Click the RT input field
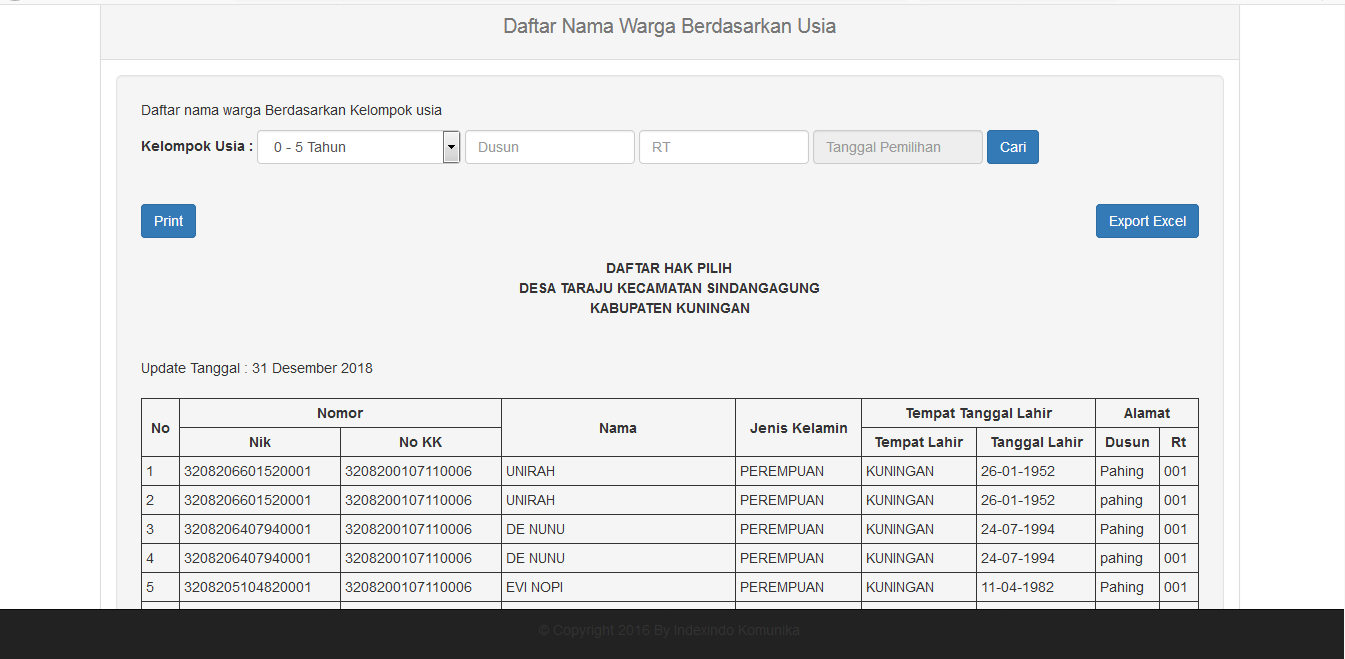1345x659 pixels. click(723, 147)
